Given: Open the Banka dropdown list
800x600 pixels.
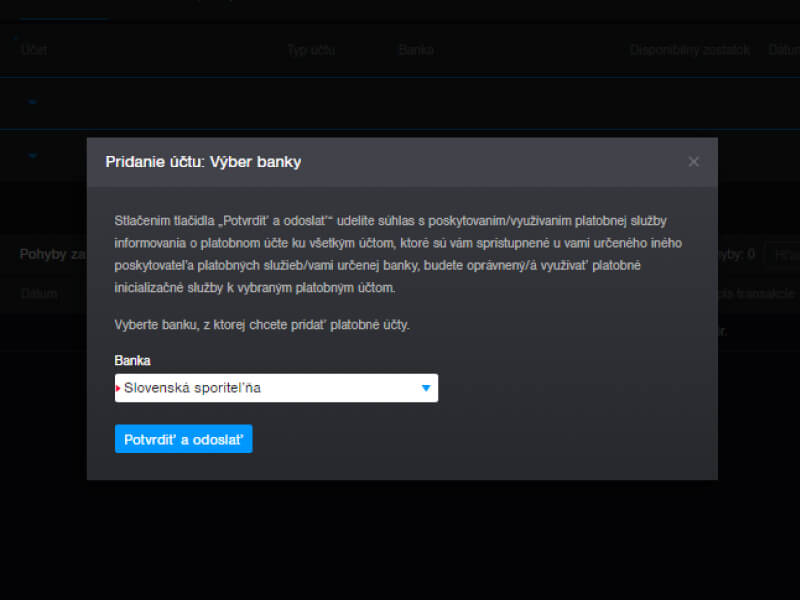Looking at the screenshot, I should 275,388.
